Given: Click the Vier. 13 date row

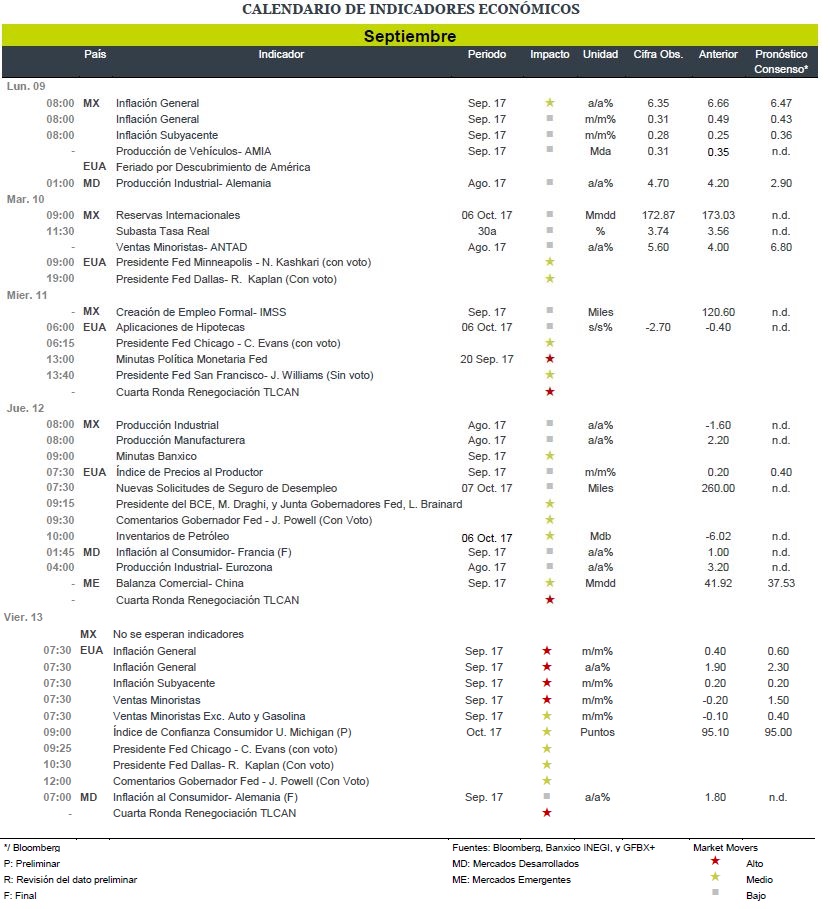Looking at the screenshot, I should (x=23, y=617).
